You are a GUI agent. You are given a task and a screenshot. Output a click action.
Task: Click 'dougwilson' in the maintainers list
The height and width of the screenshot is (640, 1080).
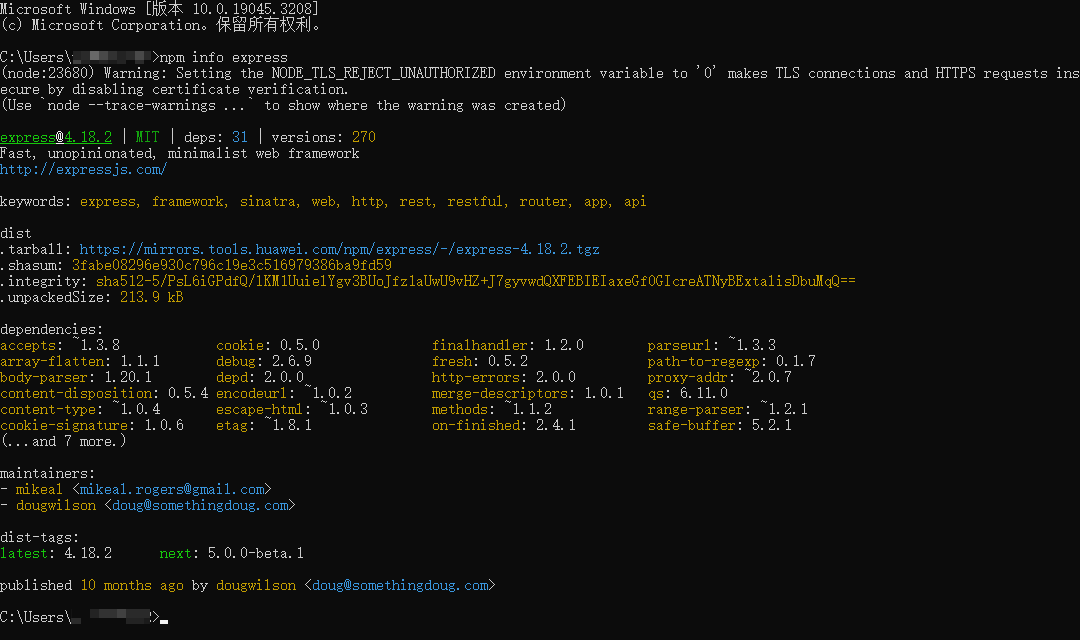tap(56, 506)
